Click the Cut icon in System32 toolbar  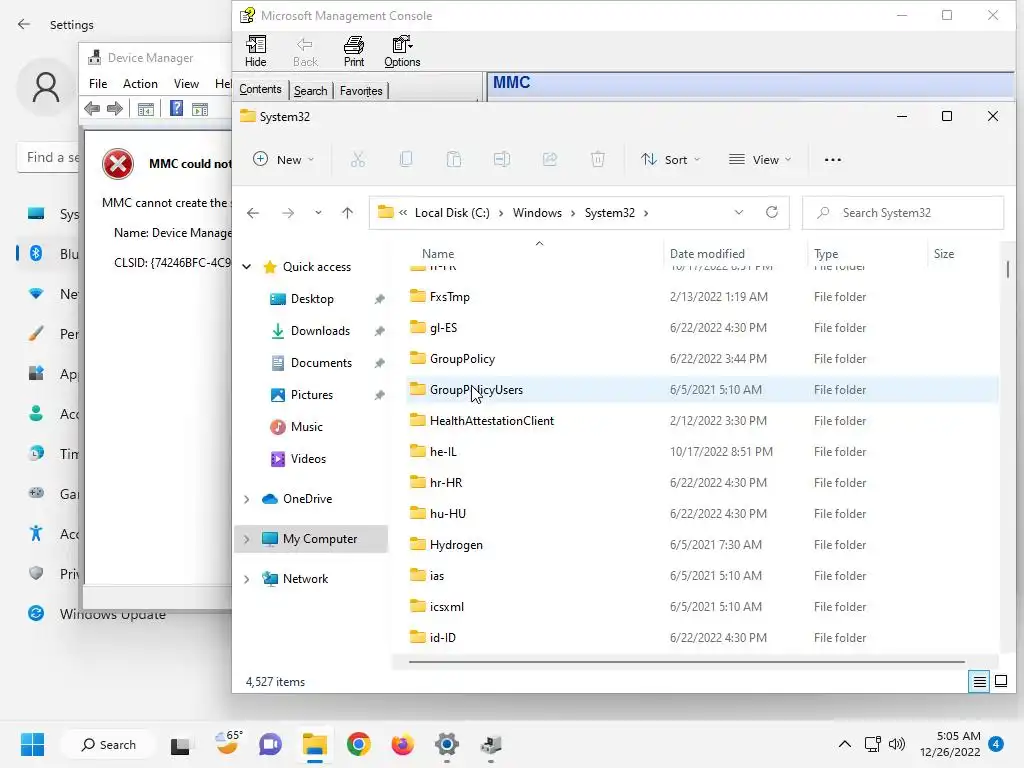[x=358, y=159]
